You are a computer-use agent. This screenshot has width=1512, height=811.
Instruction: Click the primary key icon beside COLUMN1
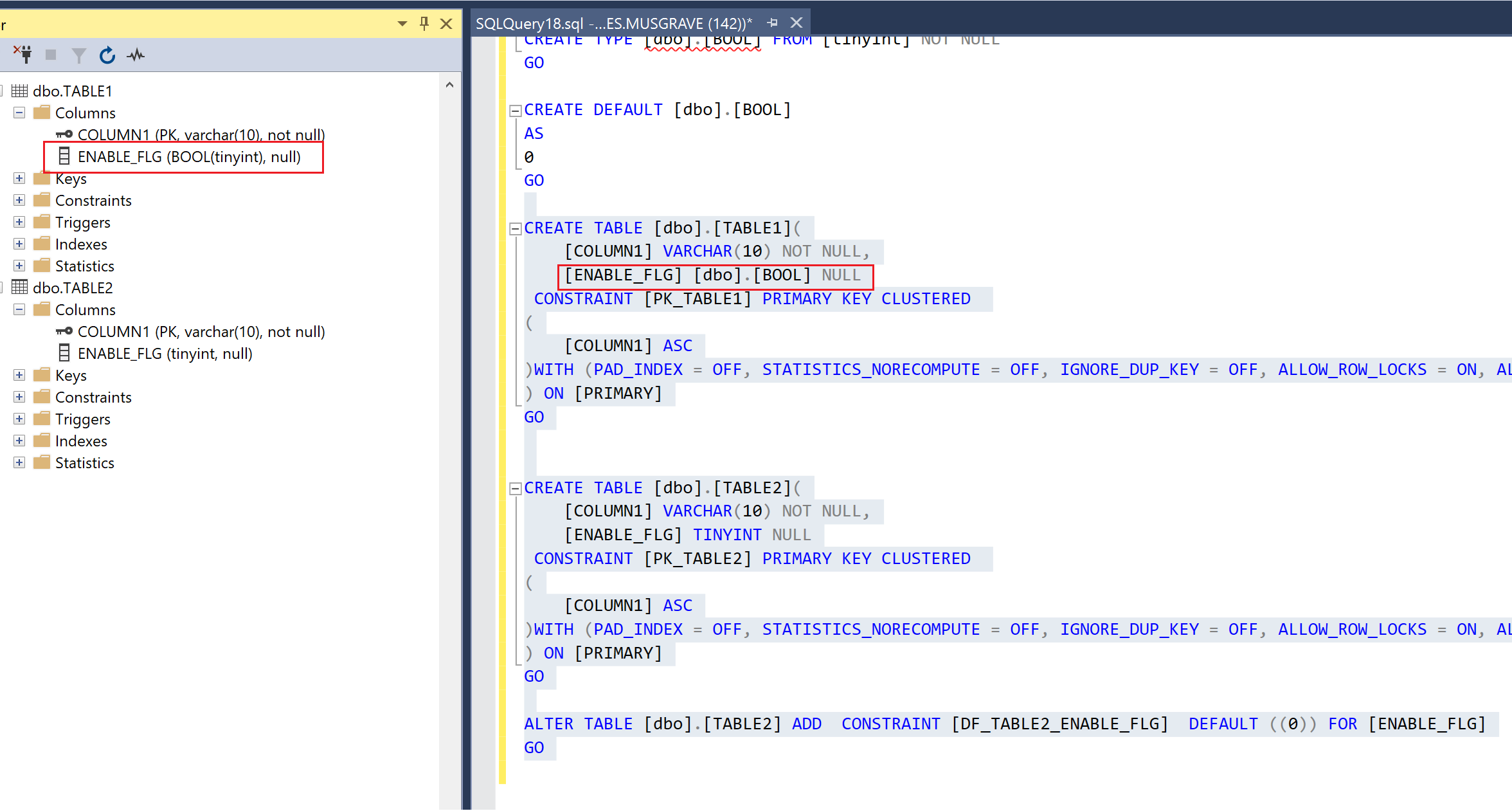[x=64, y=134]
